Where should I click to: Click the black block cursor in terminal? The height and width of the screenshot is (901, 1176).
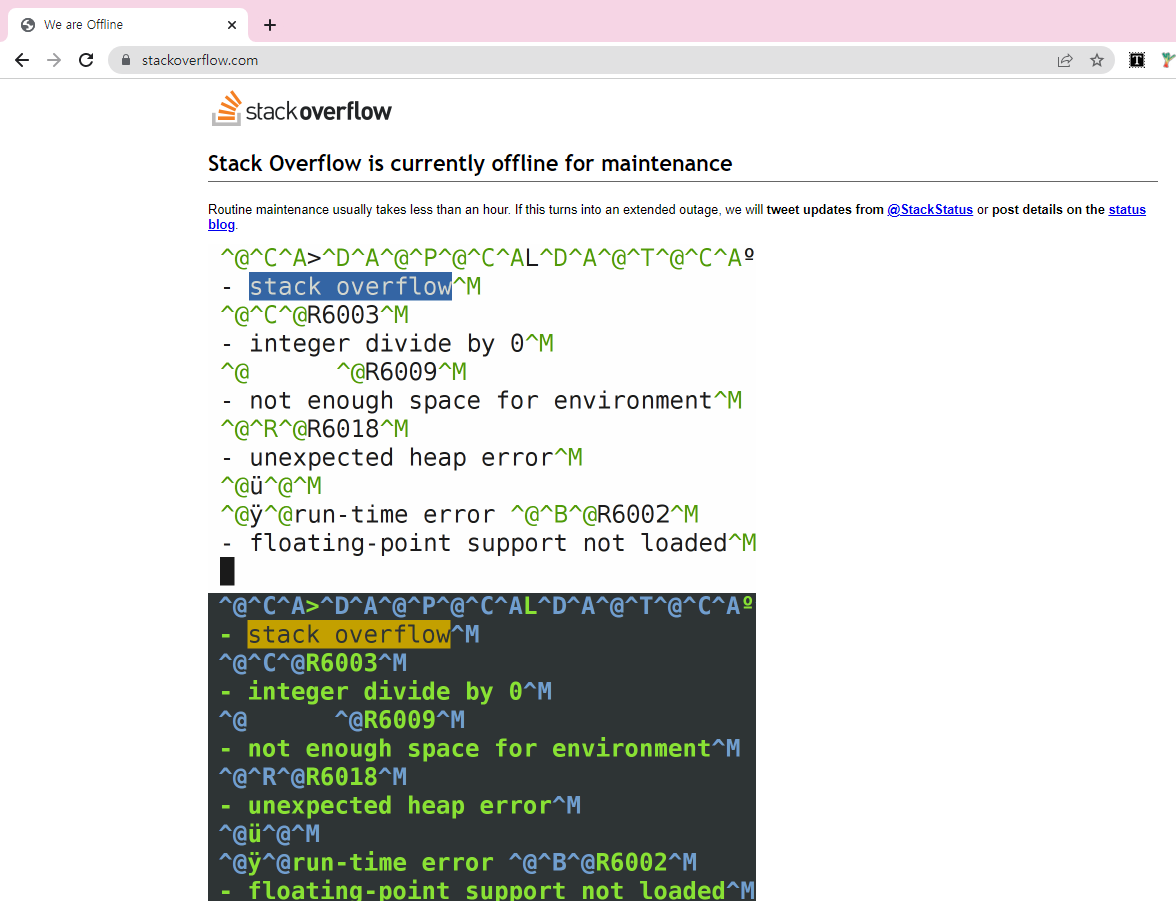227,572
